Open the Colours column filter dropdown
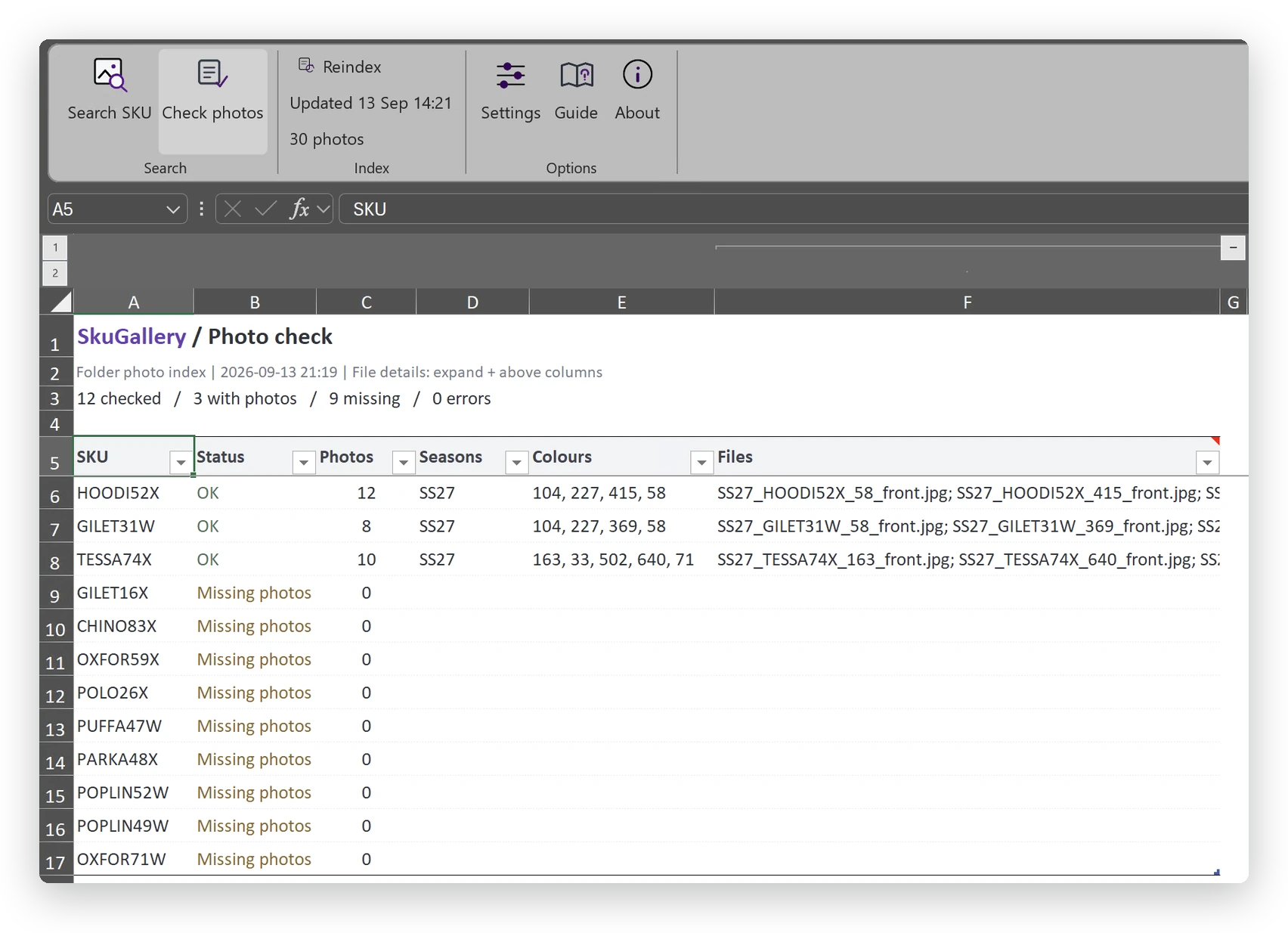1288x933 pixels. coord(701,462)
